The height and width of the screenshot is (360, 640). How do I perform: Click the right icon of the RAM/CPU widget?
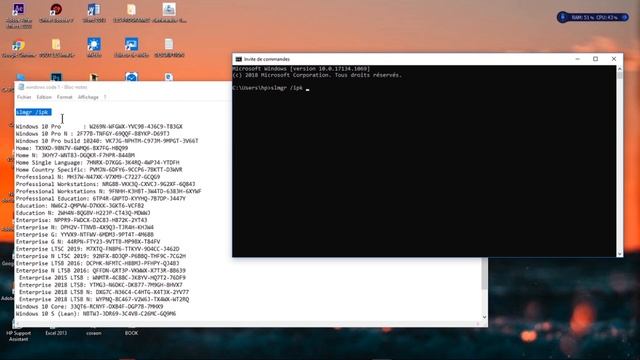[x=624, y=18]
